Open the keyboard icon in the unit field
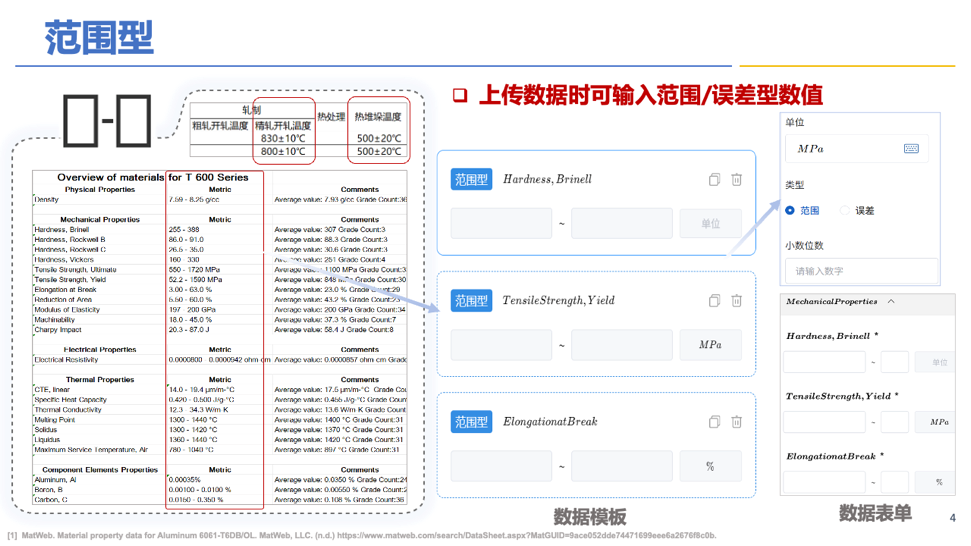 911,148
